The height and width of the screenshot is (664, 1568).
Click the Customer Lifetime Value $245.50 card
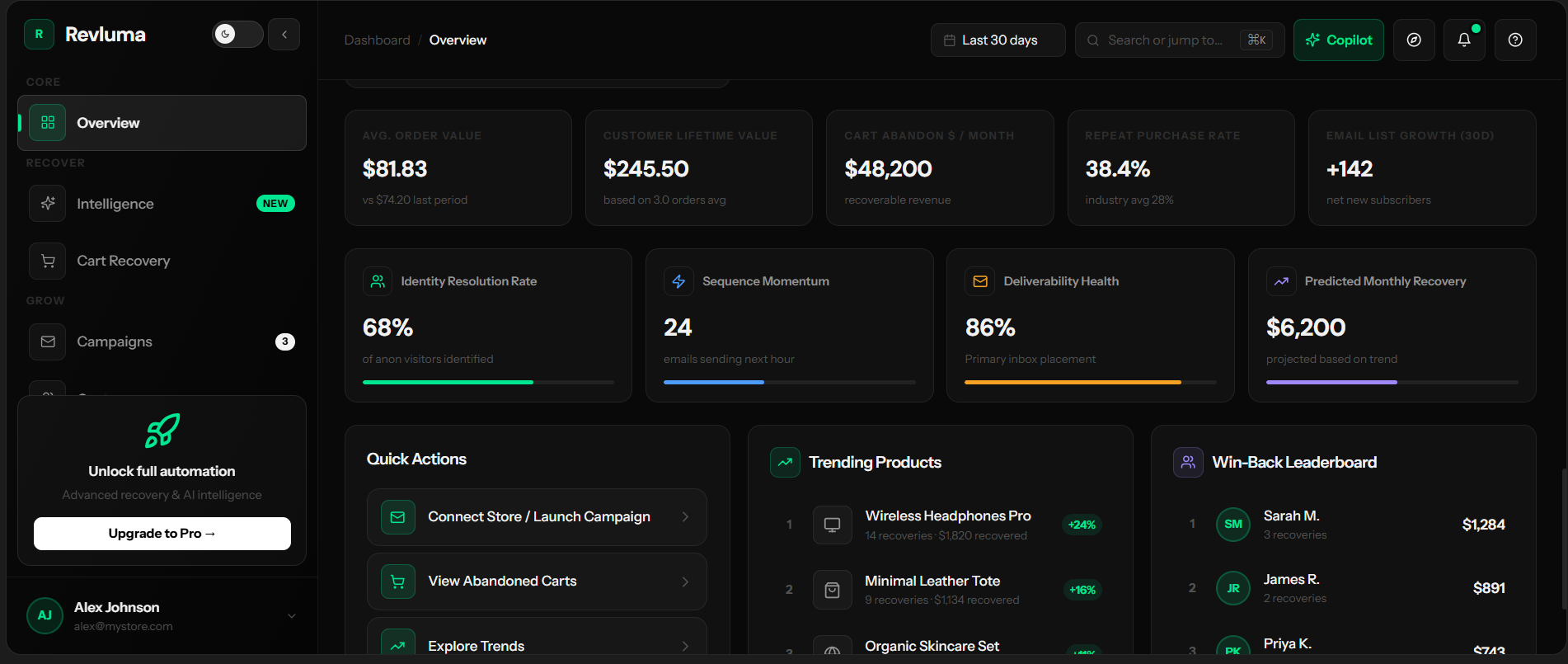(x=699, y=167)
